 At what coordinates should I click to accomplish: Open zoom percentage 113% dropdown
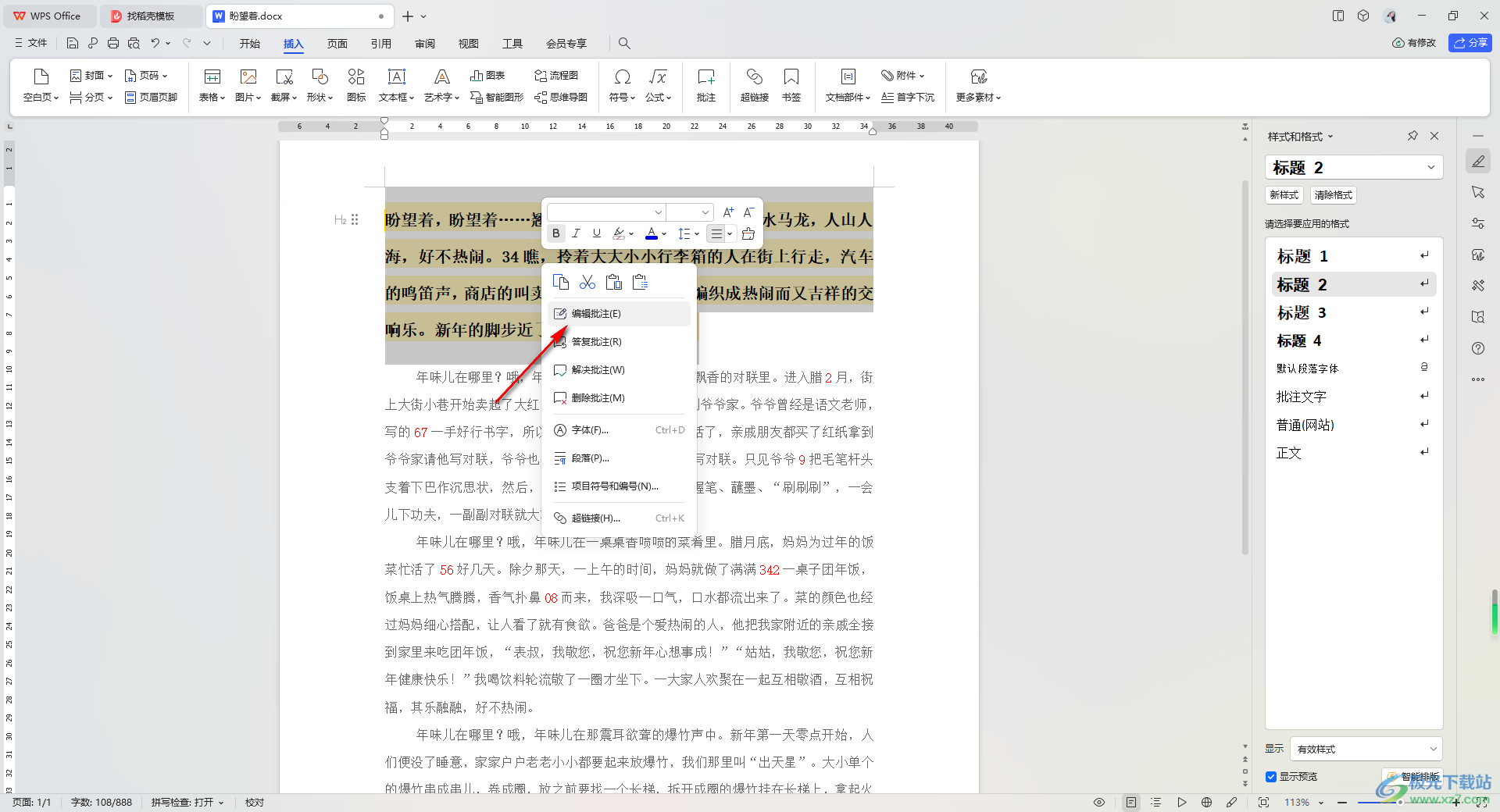tap(1305, 803)
